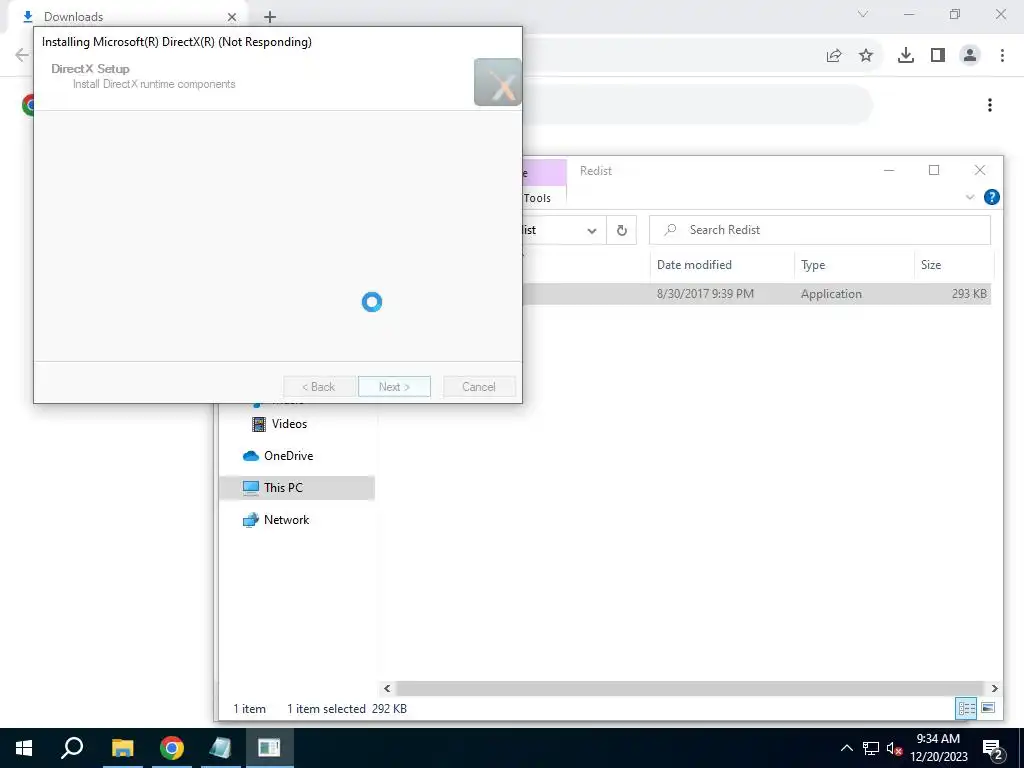1024x768 pixels.
Task: Open the Tools ribbon tab in Explorer
Action: pyautogui.click(x=537, y=198)
